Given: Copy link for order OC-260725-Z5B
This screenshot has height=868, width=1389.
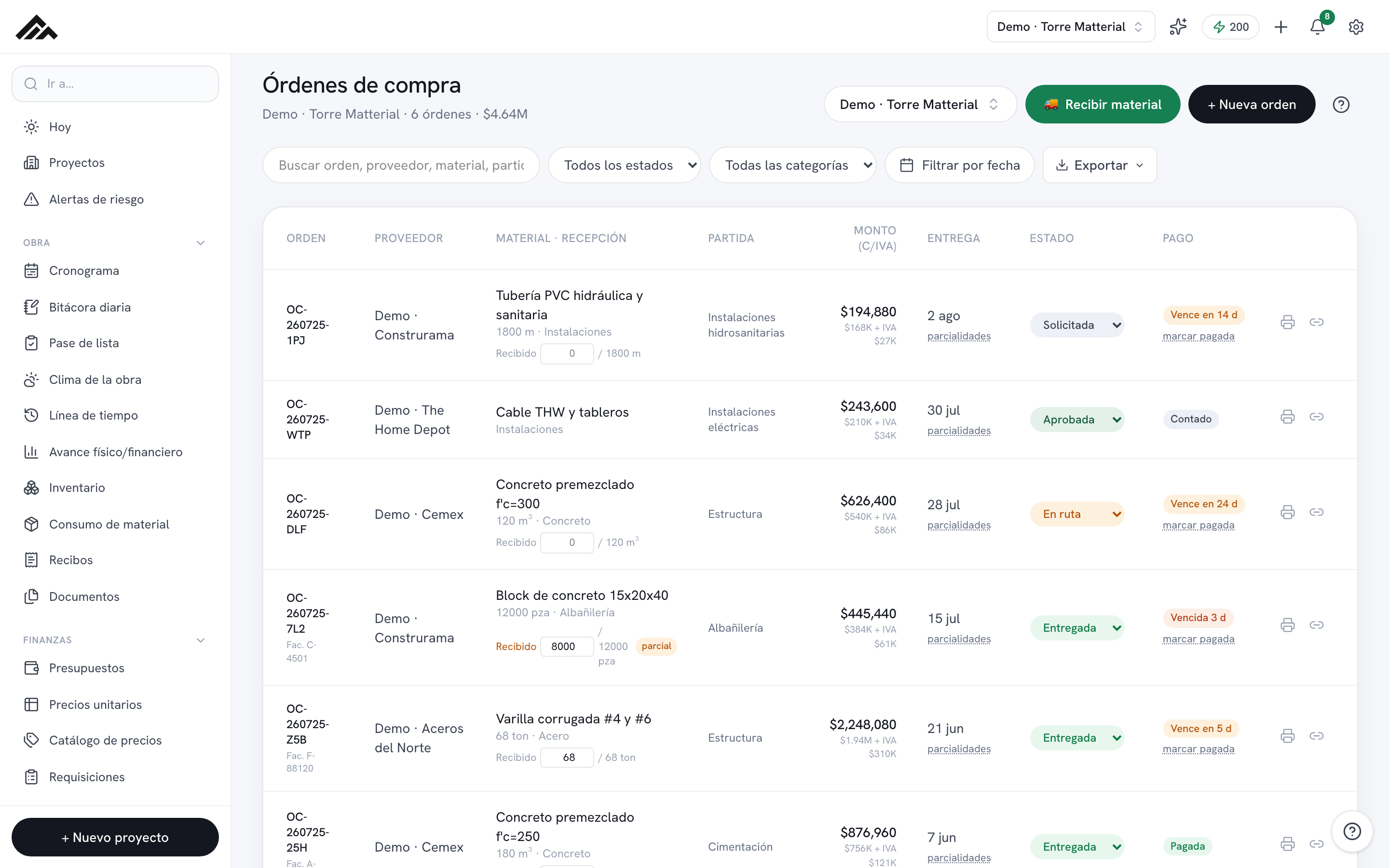Looking at the screenshot, I should click(1317, 736).
